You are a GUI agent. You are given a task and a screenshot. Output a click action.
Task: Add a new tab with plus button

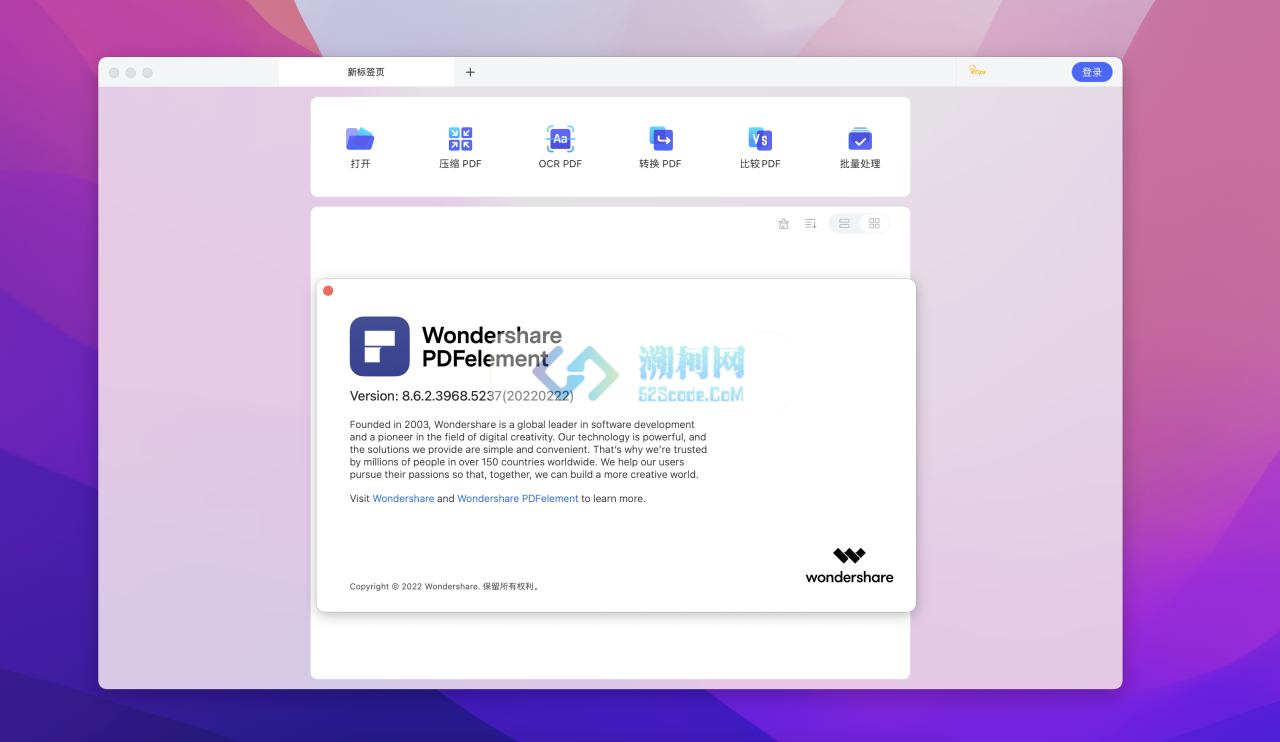[x=470, y=72]
